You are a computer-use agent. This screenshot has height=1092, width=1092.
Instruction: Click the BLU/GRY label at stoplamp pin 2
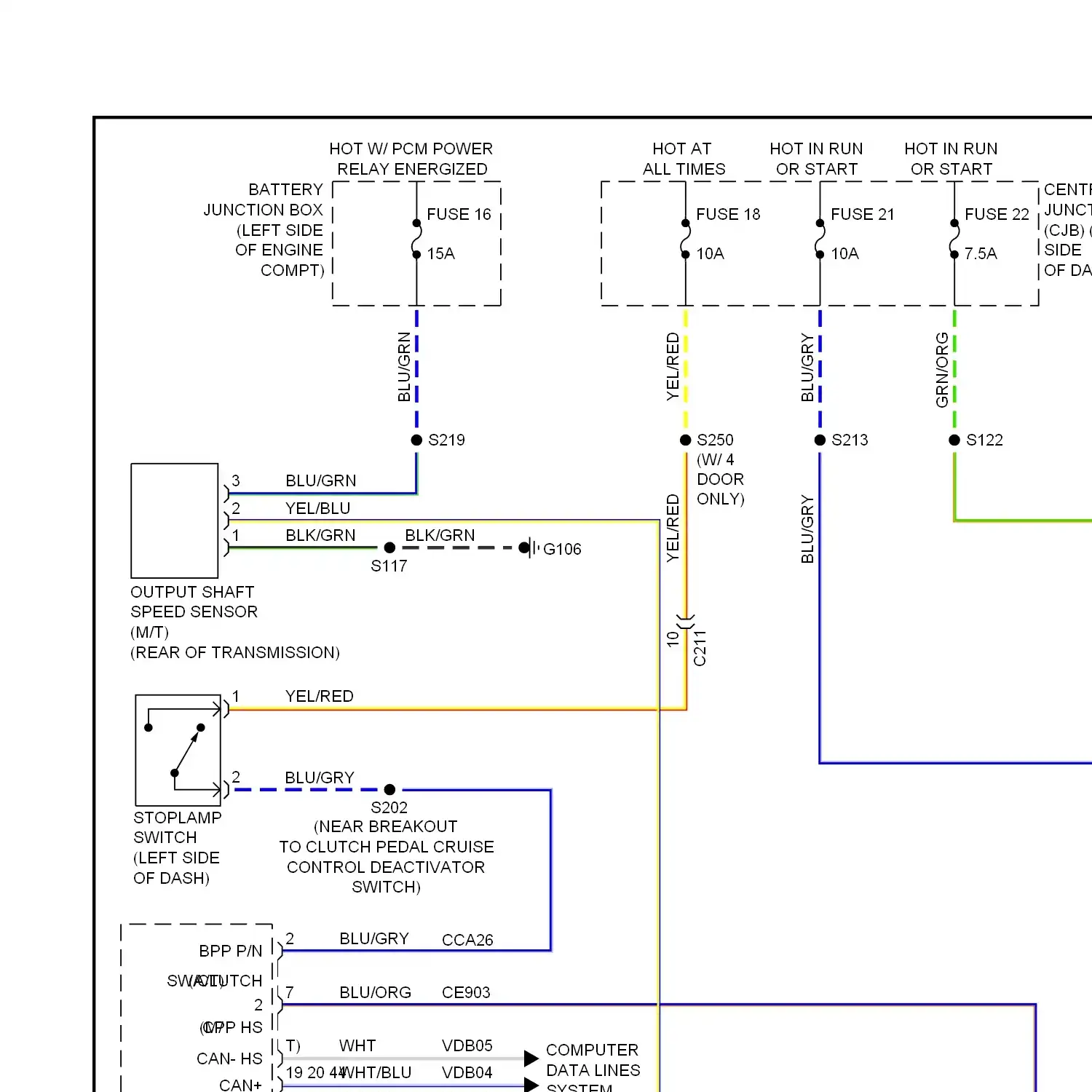[320, 778]
